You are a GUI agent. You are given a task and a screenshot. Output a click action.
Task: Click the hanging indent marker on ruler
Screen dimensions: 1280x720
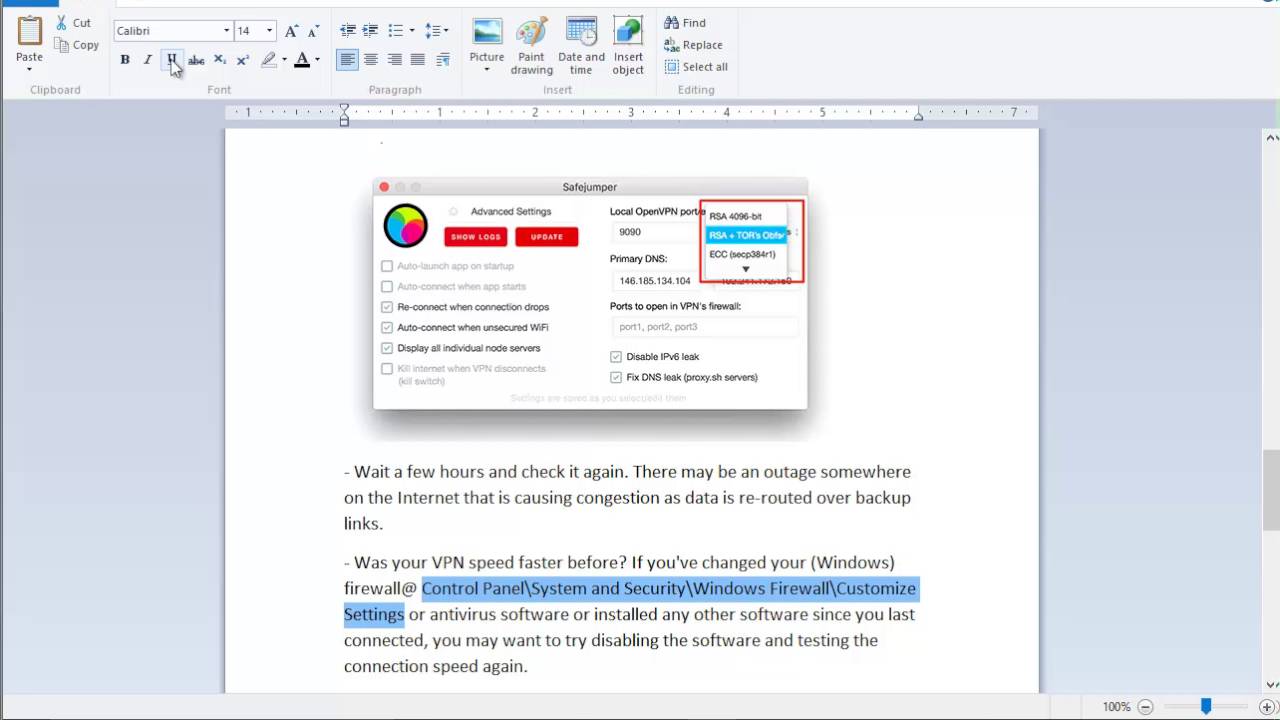[344, 116]
